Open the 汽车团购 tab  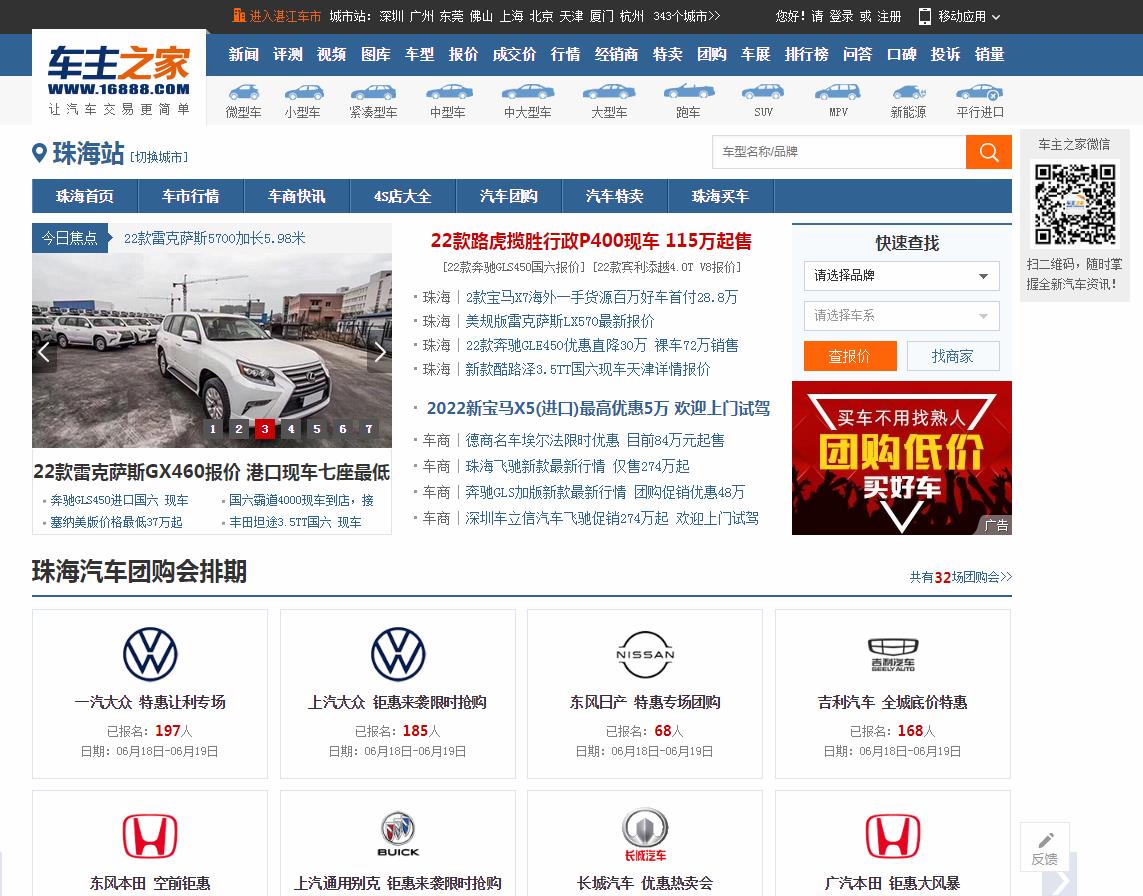(509, 196)
